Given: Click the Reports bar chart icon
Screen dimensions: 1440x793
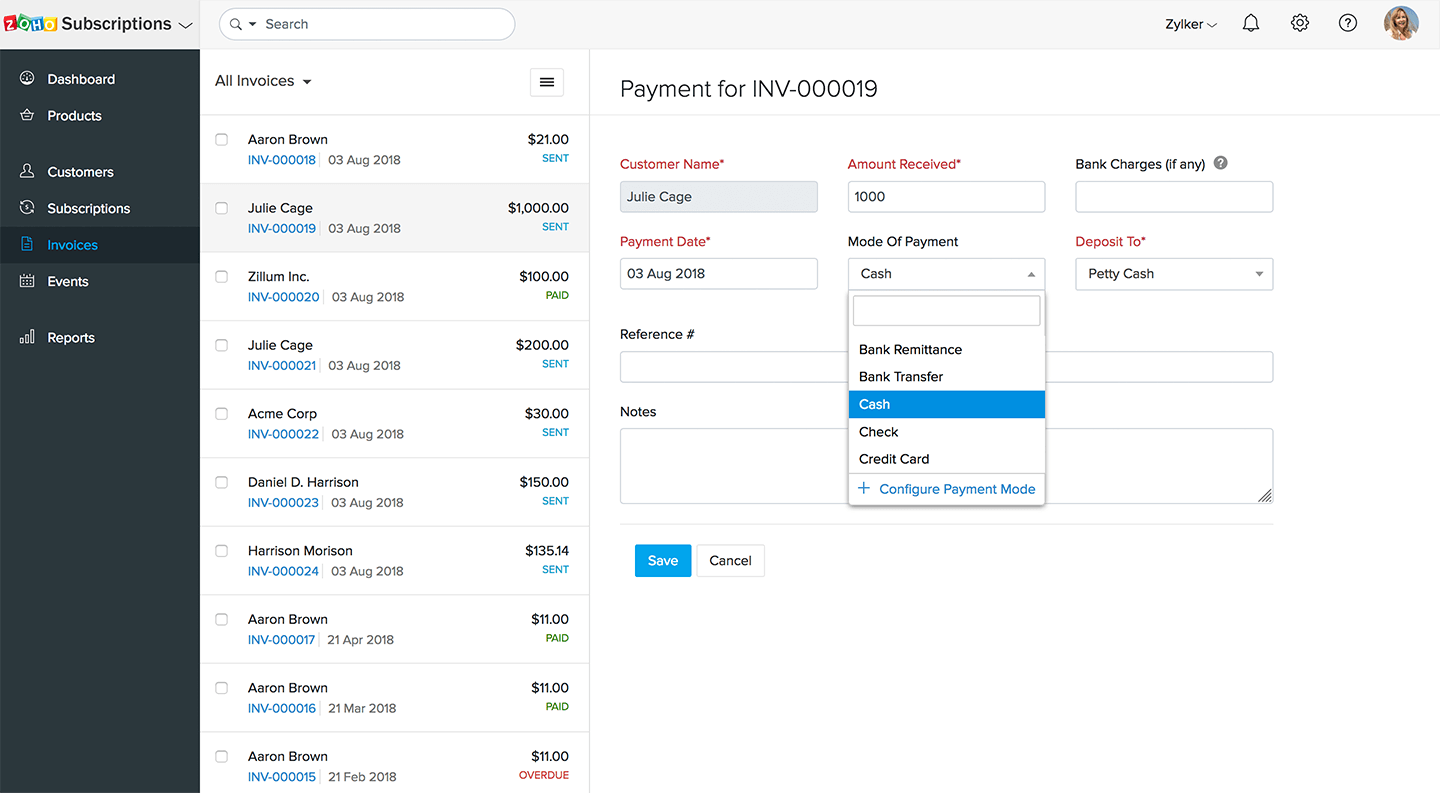Looking at the screenshot, I should pos(27,337).
